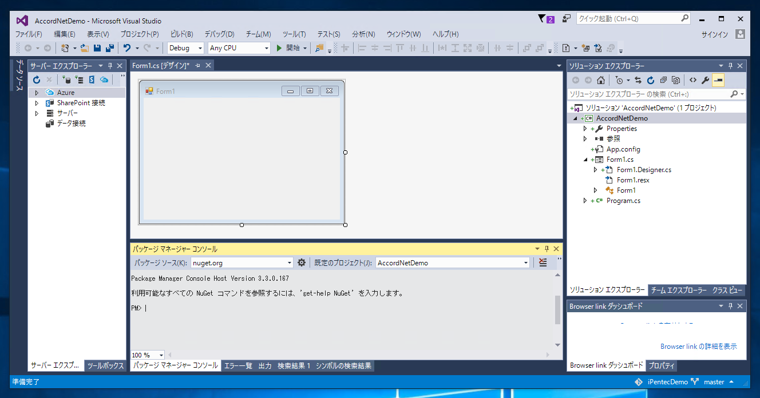Click the View Code icon in Solution Explorer
Screen dimensions: 760x398
tap(693, 80)
